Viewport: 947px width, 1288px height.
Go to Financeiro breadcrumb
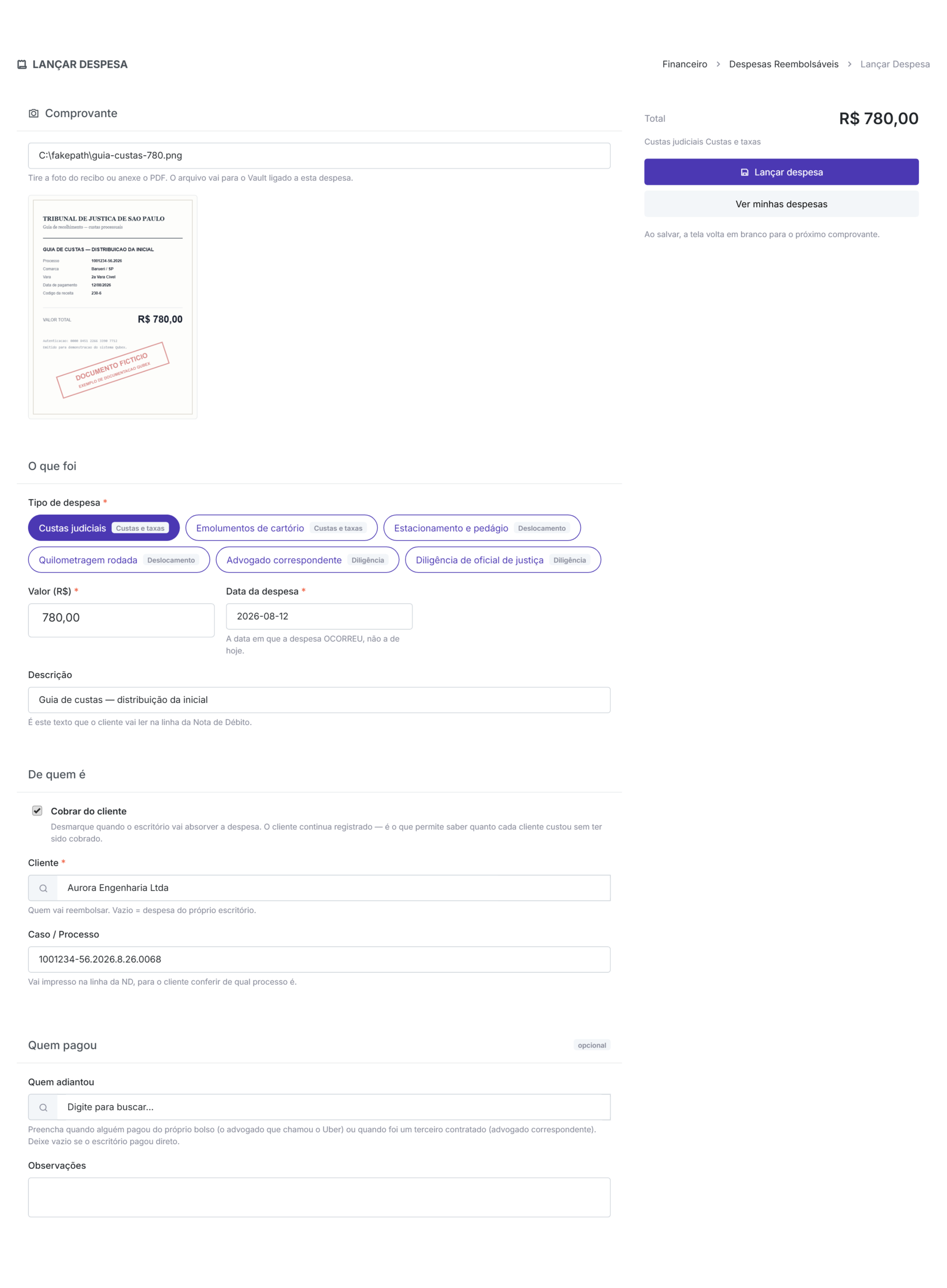pos(684,64)
